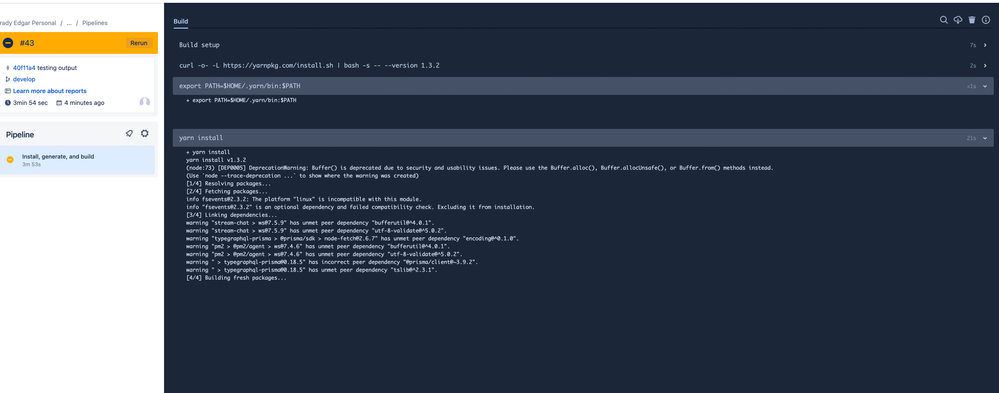The width and height of the screenshot is (999, 393).
Task: Click the '[4/4] Building fresh packages...' line
Action: pos(236,278)
